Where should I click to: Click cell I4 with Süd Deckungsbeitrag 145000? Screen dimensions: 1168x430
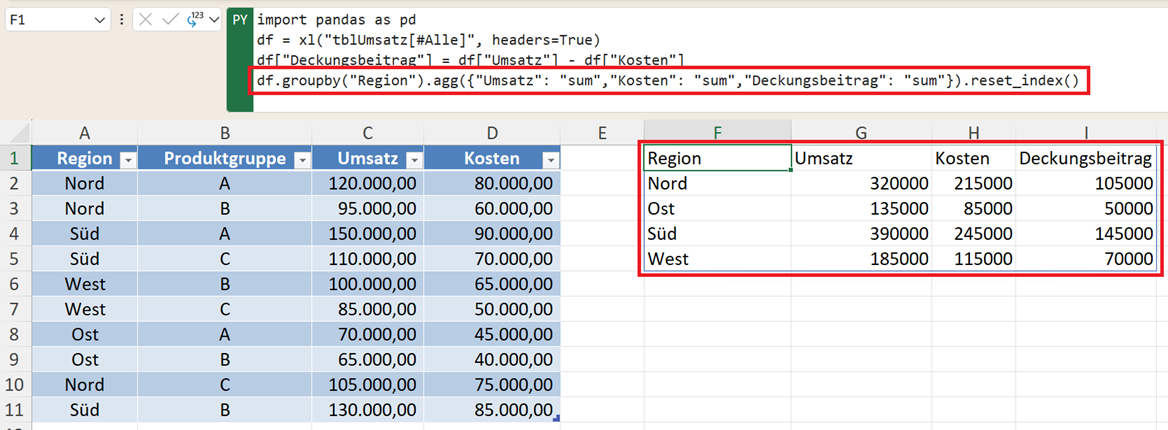(1085, 234)
